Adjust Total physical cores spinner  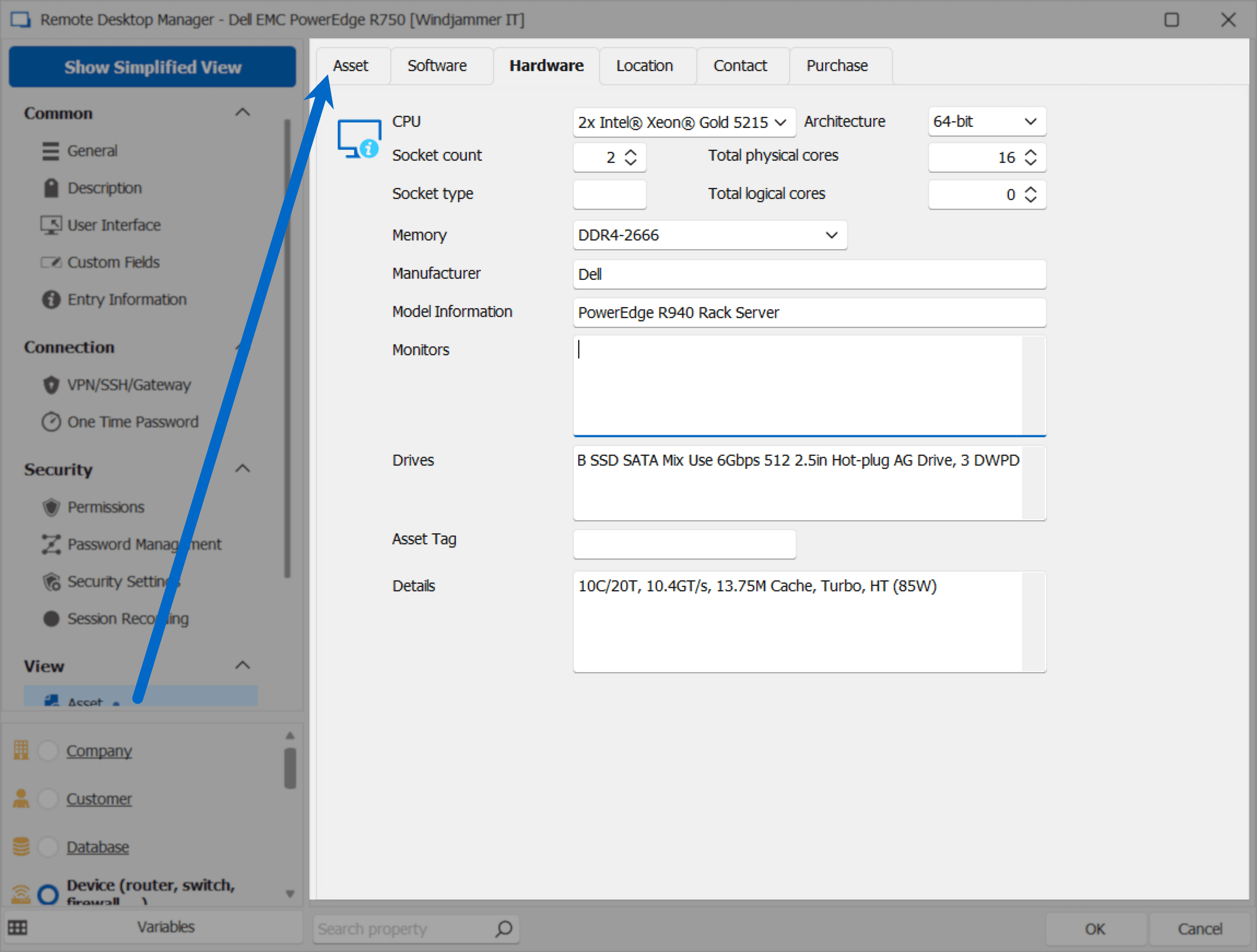point(1031,157)
